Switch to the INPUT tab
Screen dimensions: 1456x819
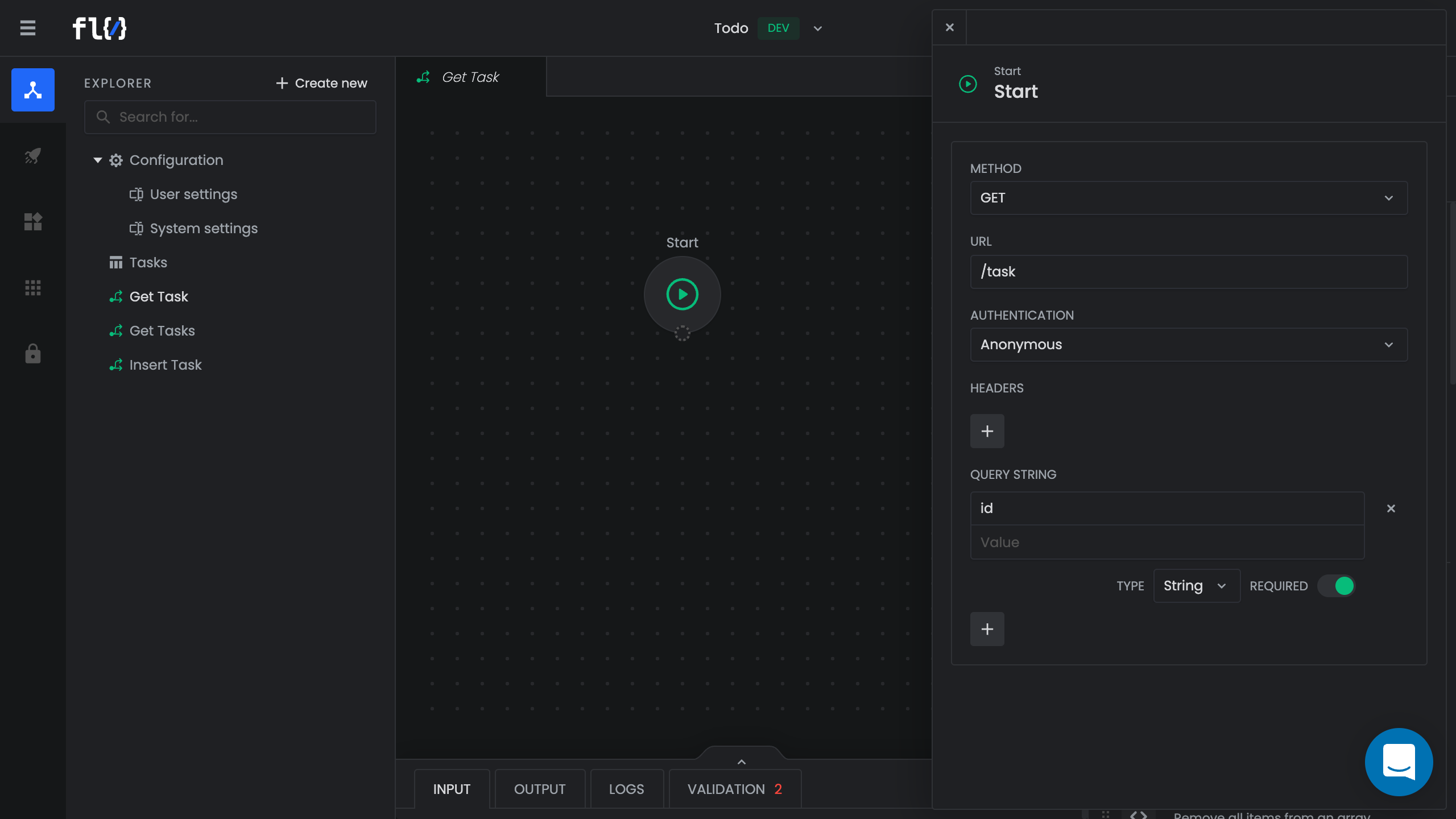(452, 789)
